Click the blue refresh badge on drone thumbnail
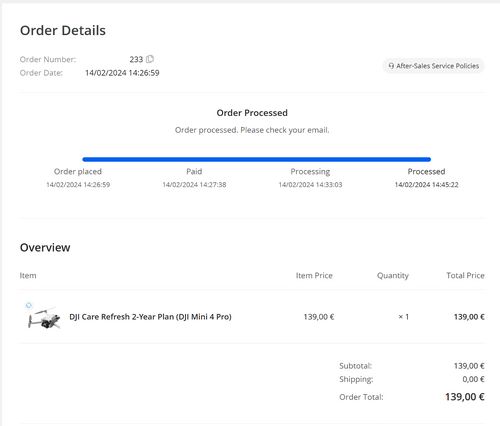This screenshot has height=426, width=500. point(29,305)
